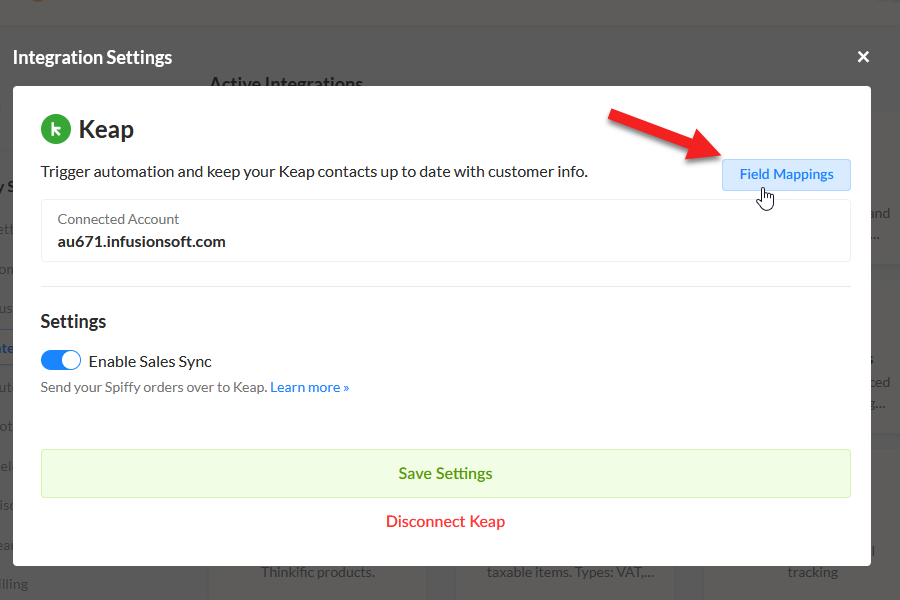The width and height of the screenshot is (900, 600).
Task: Click the Keap title text
Action: 106,129
